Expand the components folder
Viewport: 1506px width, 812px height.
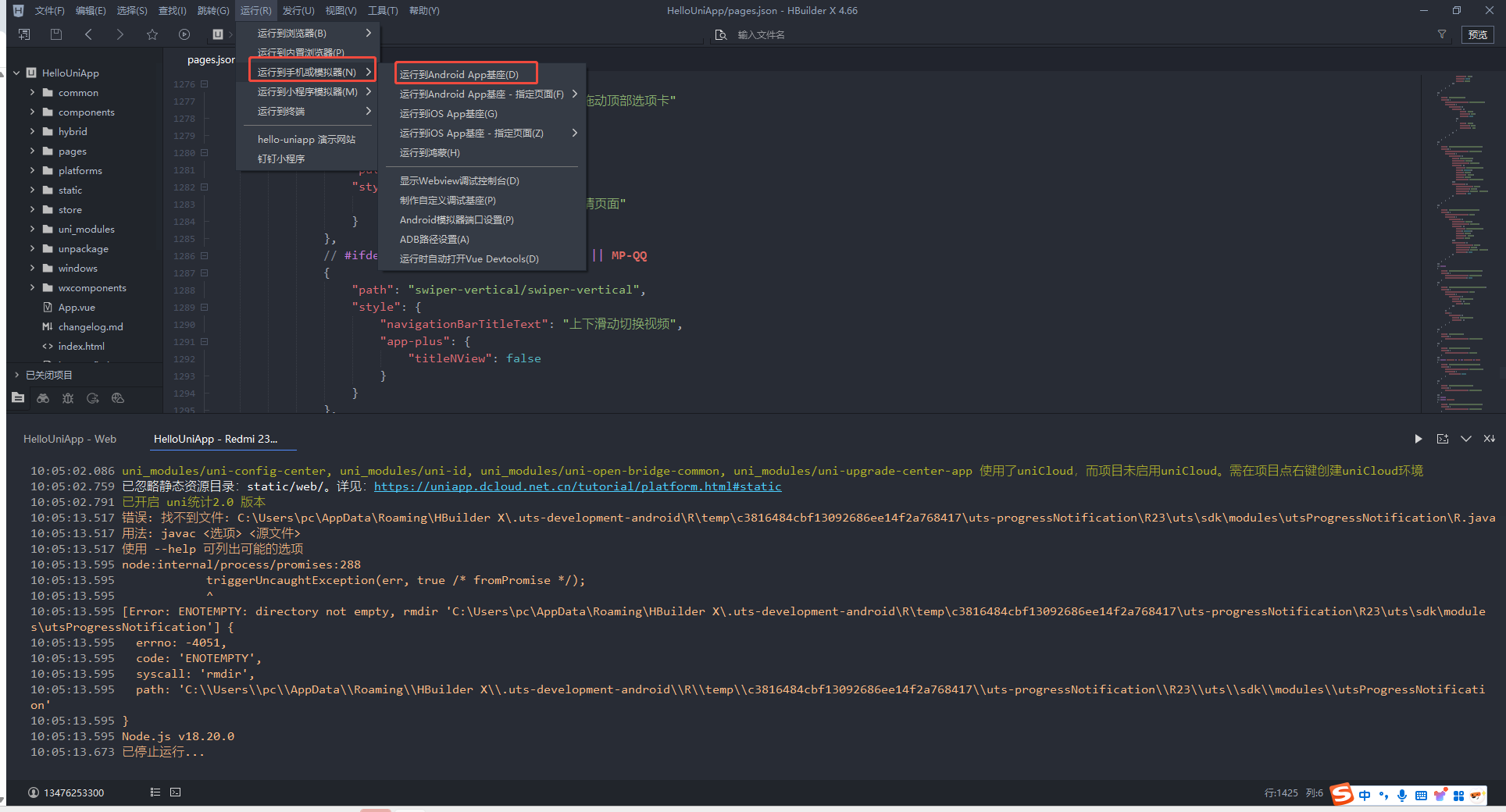point(32,112)
